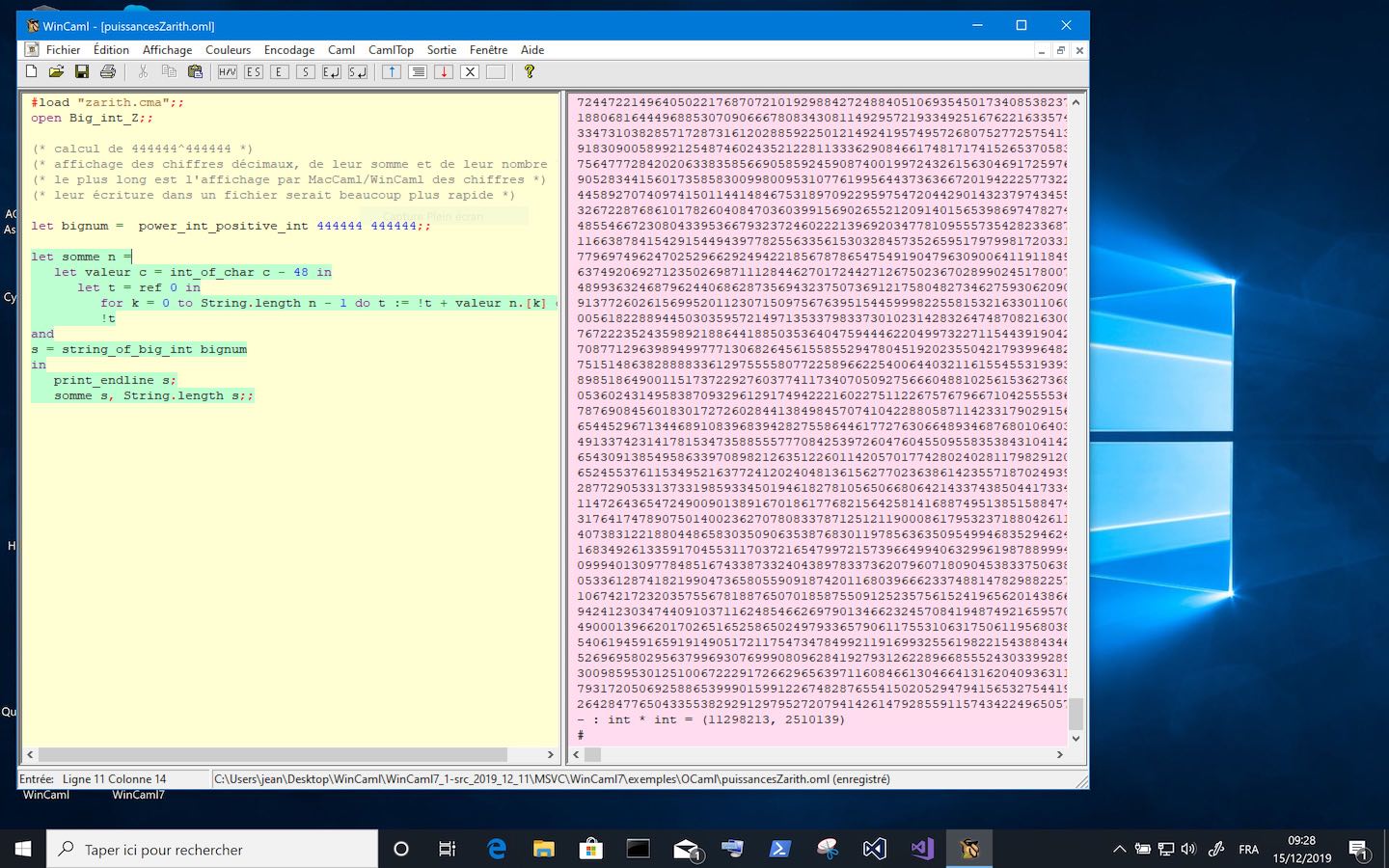Open volume control in system tray
Image resolution: width=1389 pixels, height=868 pixels.
[1188, 850]
